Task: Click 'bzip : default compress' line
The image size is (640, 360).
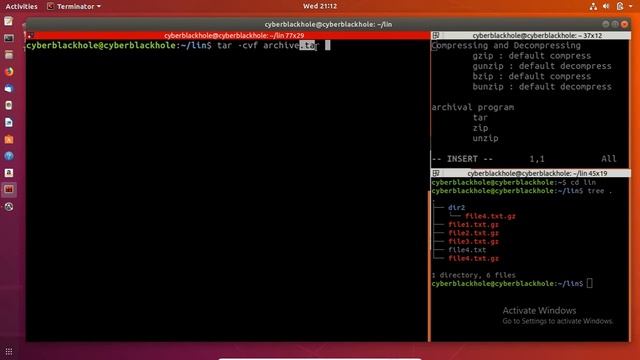Action: pos(531,76)
